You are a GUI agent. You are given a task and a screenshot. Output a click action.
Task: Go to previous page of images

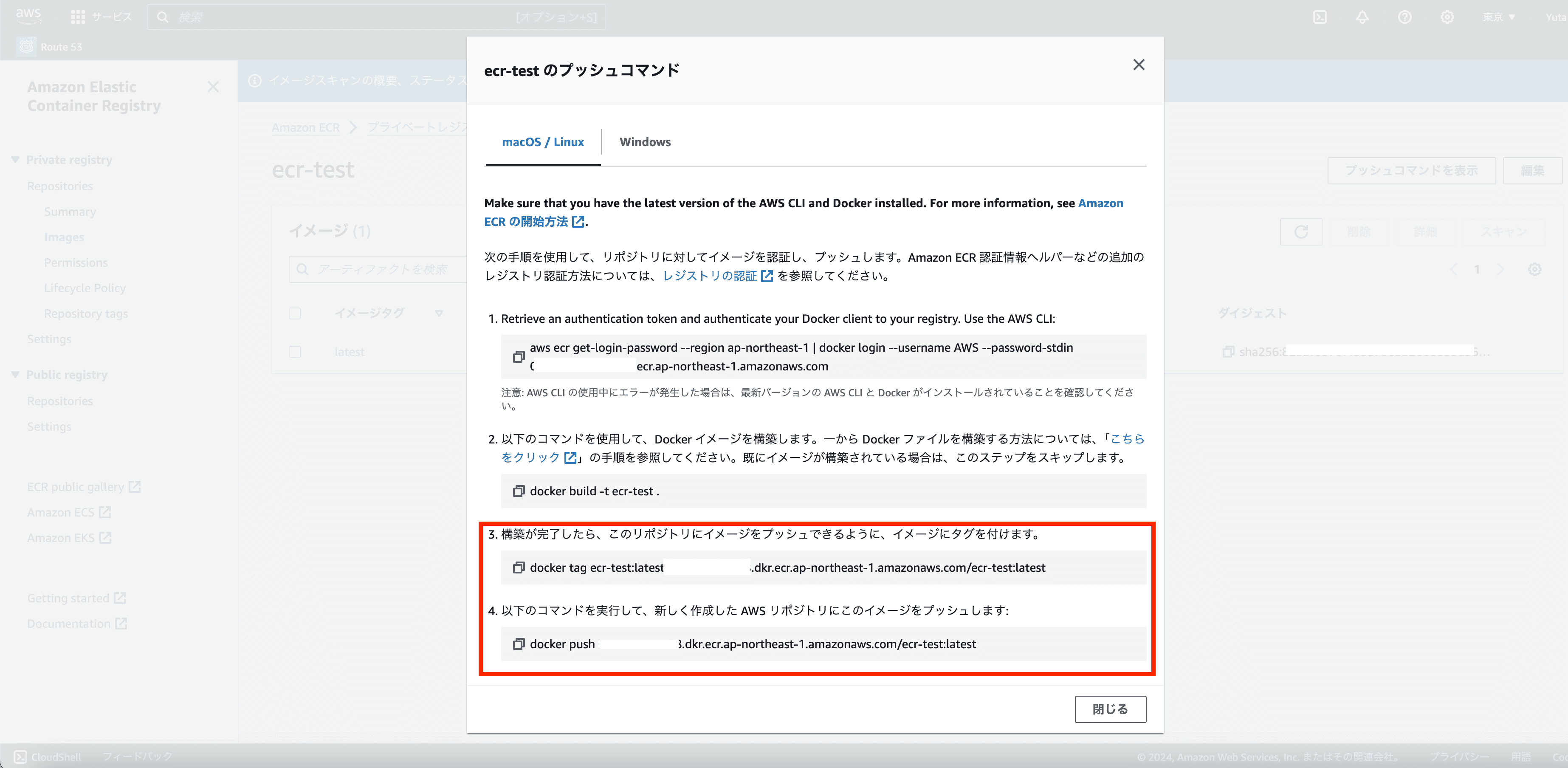click(1454, 269)
